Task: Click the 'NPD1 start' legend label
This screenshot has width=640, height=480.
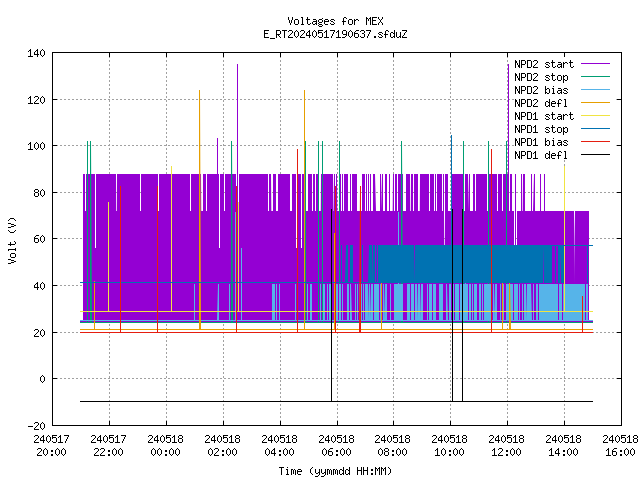Action: (x=544, y=116)
